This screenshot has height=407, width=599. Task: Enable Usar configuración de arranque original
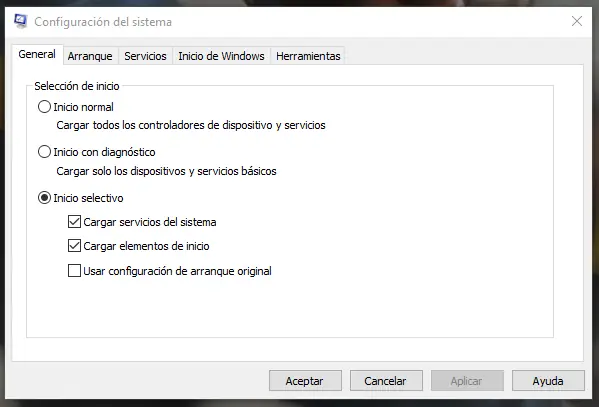[74, 271]
